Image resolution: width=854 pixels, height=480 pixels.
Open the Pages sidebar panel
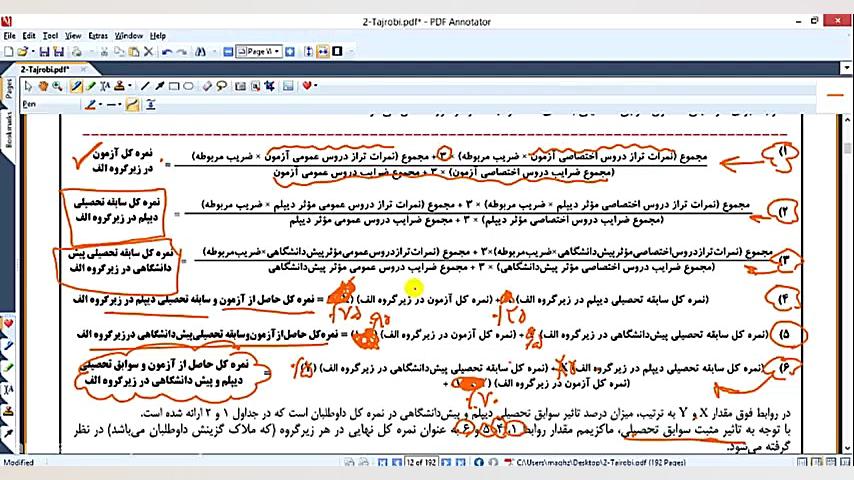(9, 88)
